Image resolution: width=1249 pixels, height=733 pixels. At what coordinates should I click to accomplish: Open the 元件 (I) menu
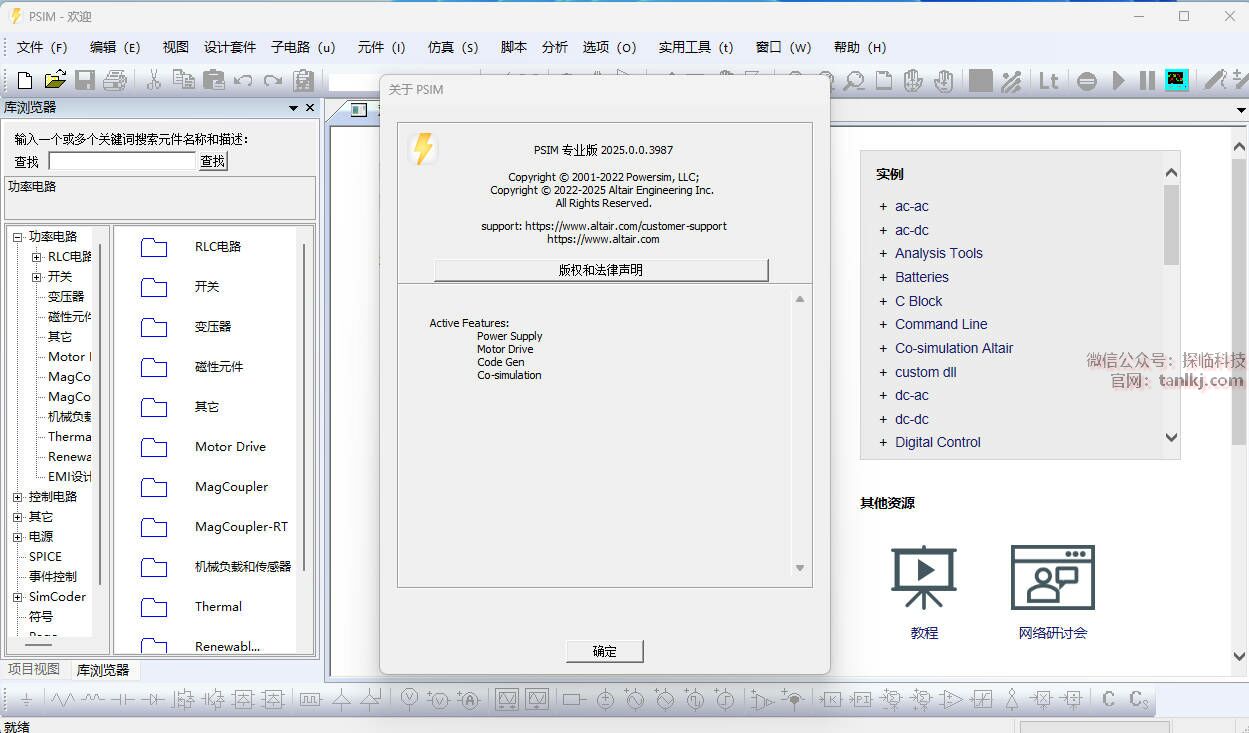pos(381,47)
